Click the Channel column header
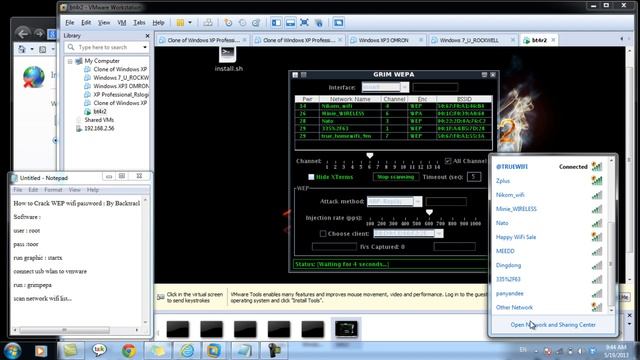 [x=394, y=99]
